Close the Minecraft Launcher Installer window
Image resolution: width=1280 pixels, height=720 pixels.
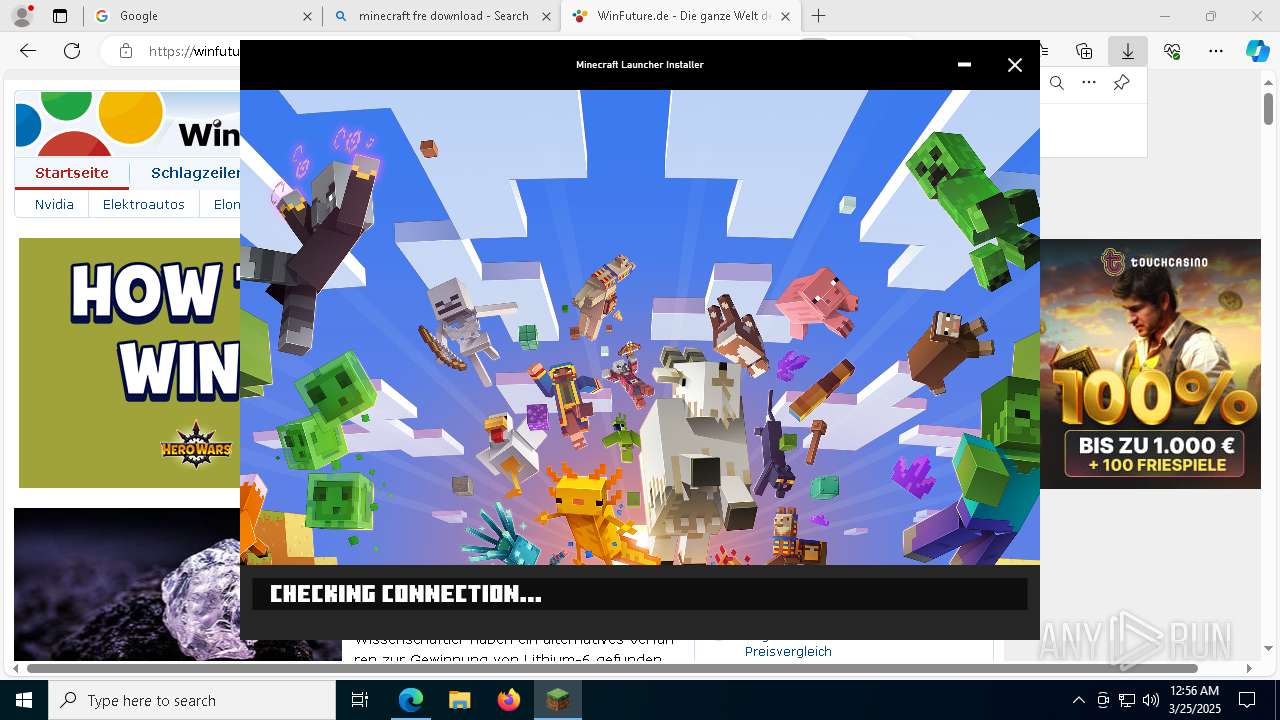(x=1015, y=65)
